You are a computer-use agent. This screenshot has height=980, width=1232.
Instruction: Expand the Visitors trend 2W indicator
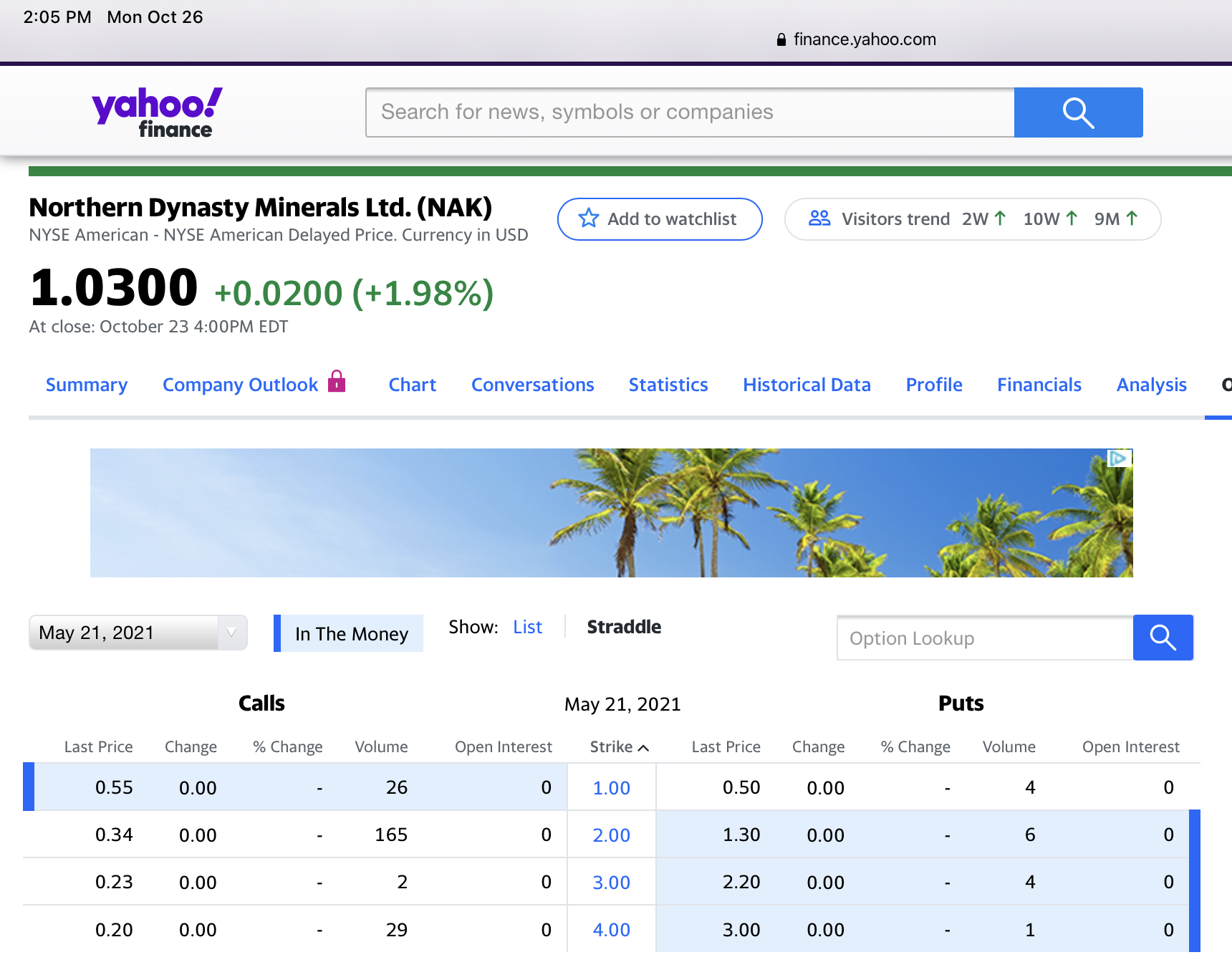click(983, 219)
